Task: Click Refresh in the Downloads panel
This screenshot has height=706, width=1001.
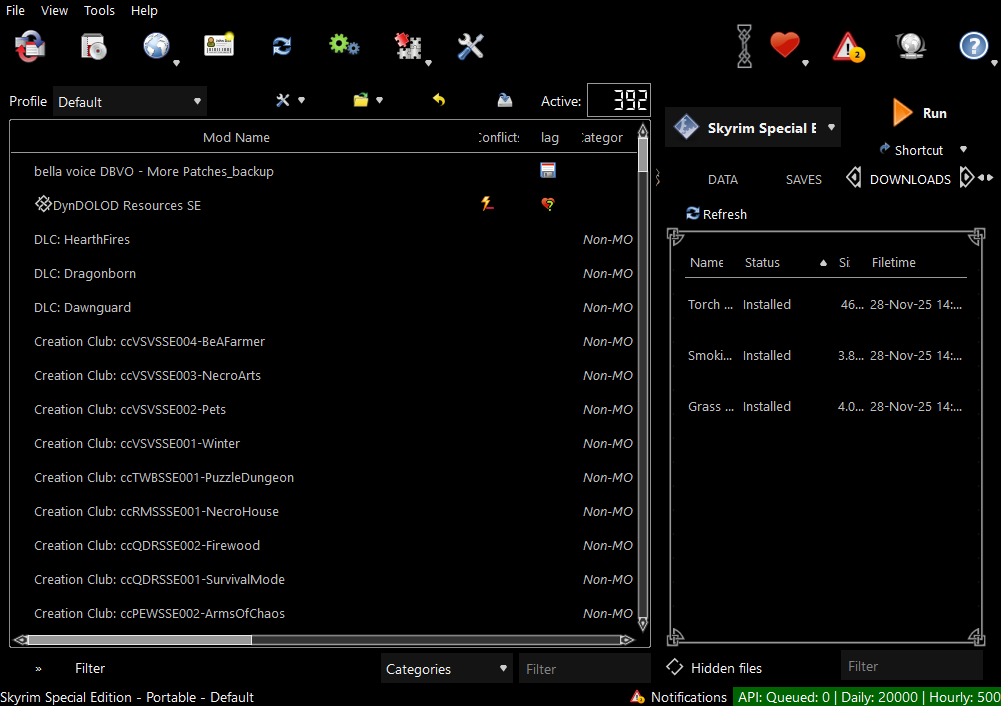Action: click(x=716, y=214)
